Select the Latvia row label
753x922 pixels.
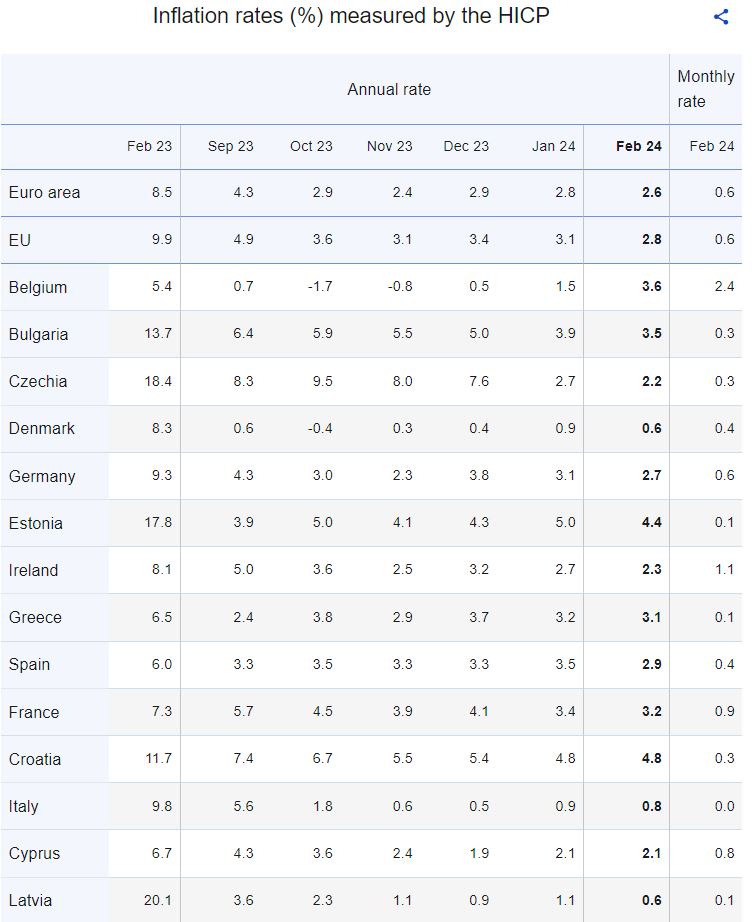tap(31, 900)
